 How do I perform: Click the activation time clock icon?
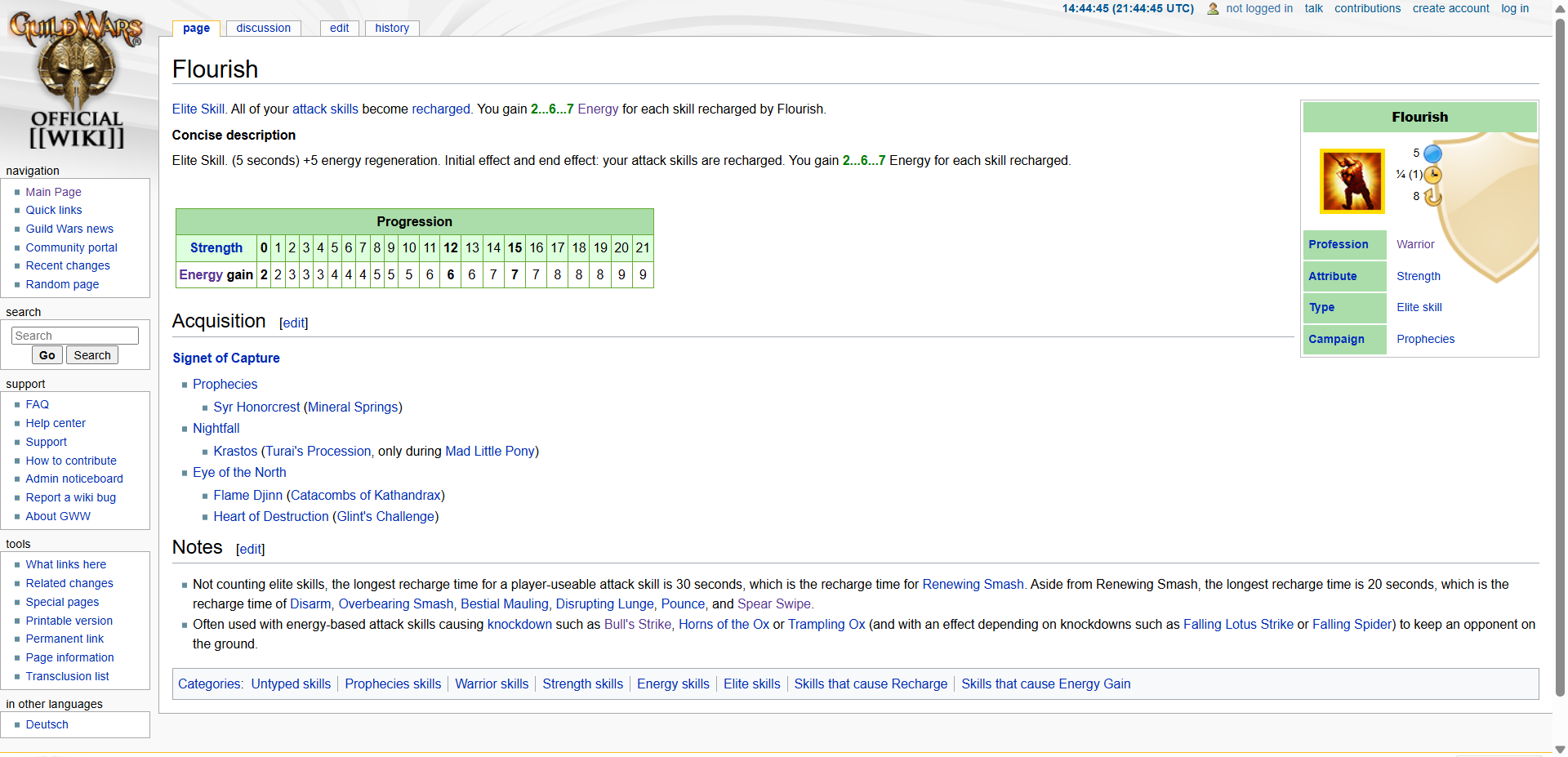(x=1432, y=175)
